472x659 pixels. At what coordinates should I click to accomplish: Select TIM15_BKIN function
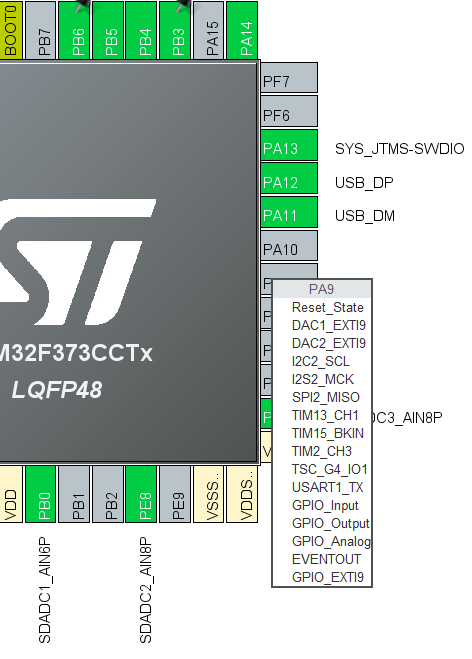click(x=322, y=434)
